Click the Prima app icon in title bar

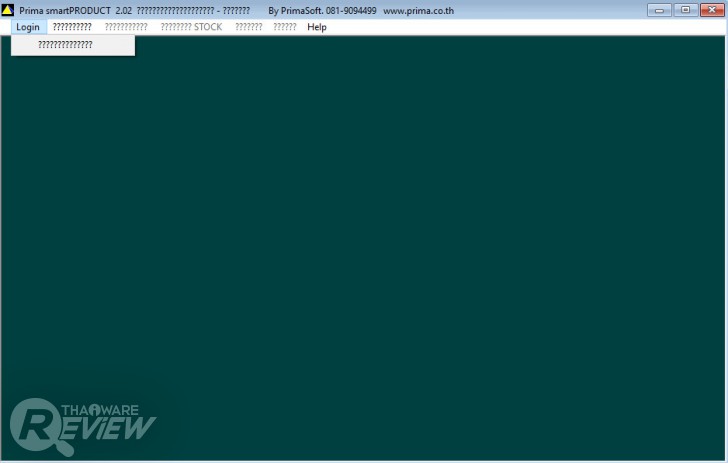pyautogui.click(x=8, y=10)
